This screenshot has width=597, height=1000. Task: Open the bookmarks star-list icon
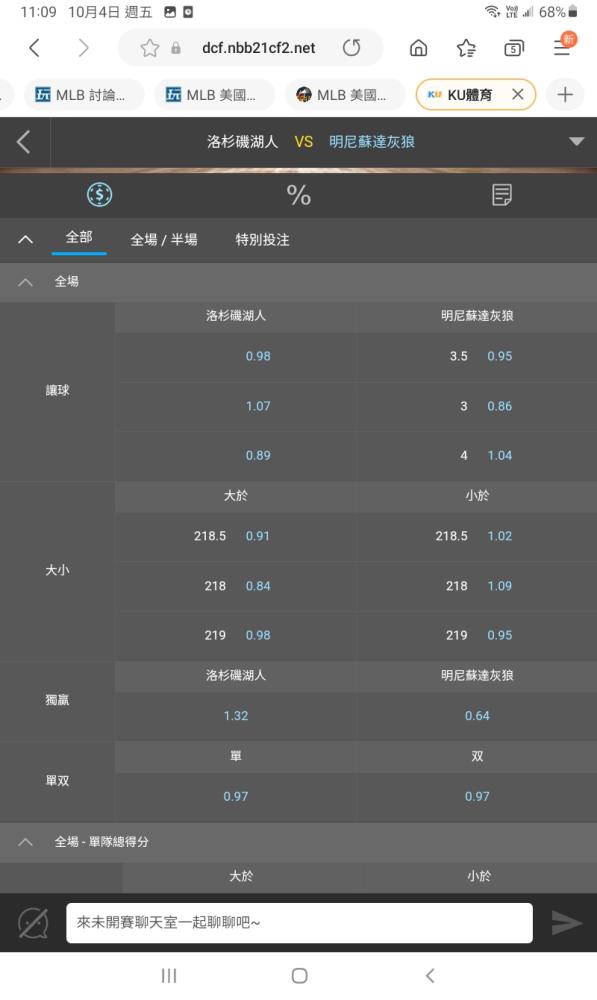click(466, 48)
